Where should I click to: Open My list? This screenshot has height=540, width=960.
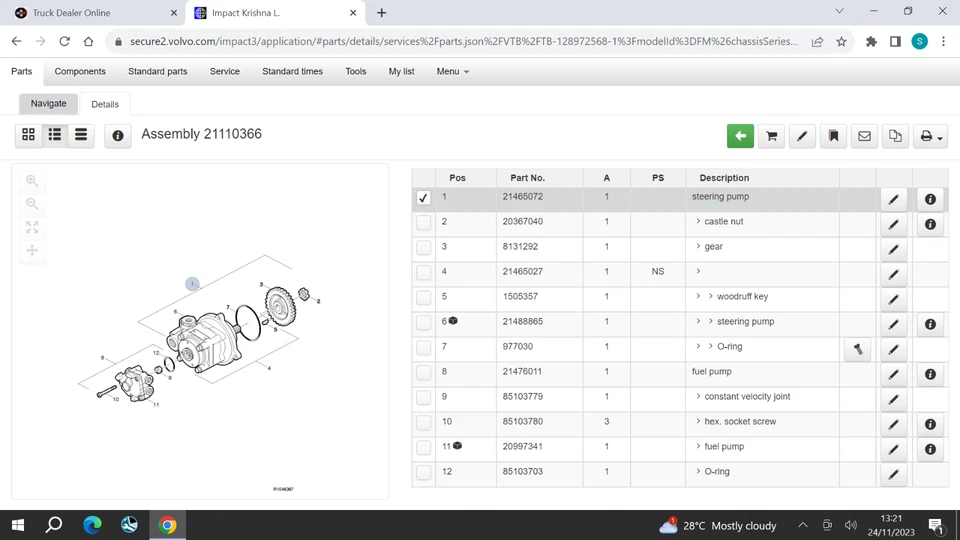pos(402,72)
